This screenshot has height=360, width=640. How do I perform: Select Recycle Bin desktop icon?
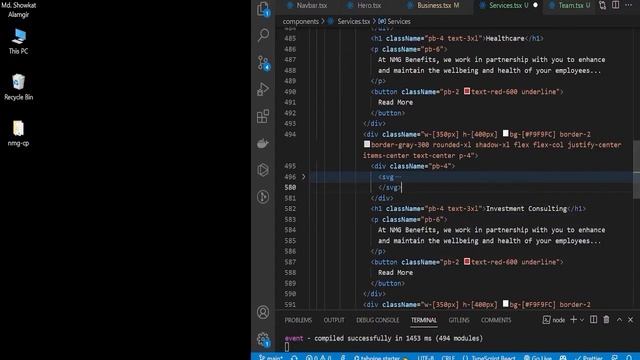[18, 87]
